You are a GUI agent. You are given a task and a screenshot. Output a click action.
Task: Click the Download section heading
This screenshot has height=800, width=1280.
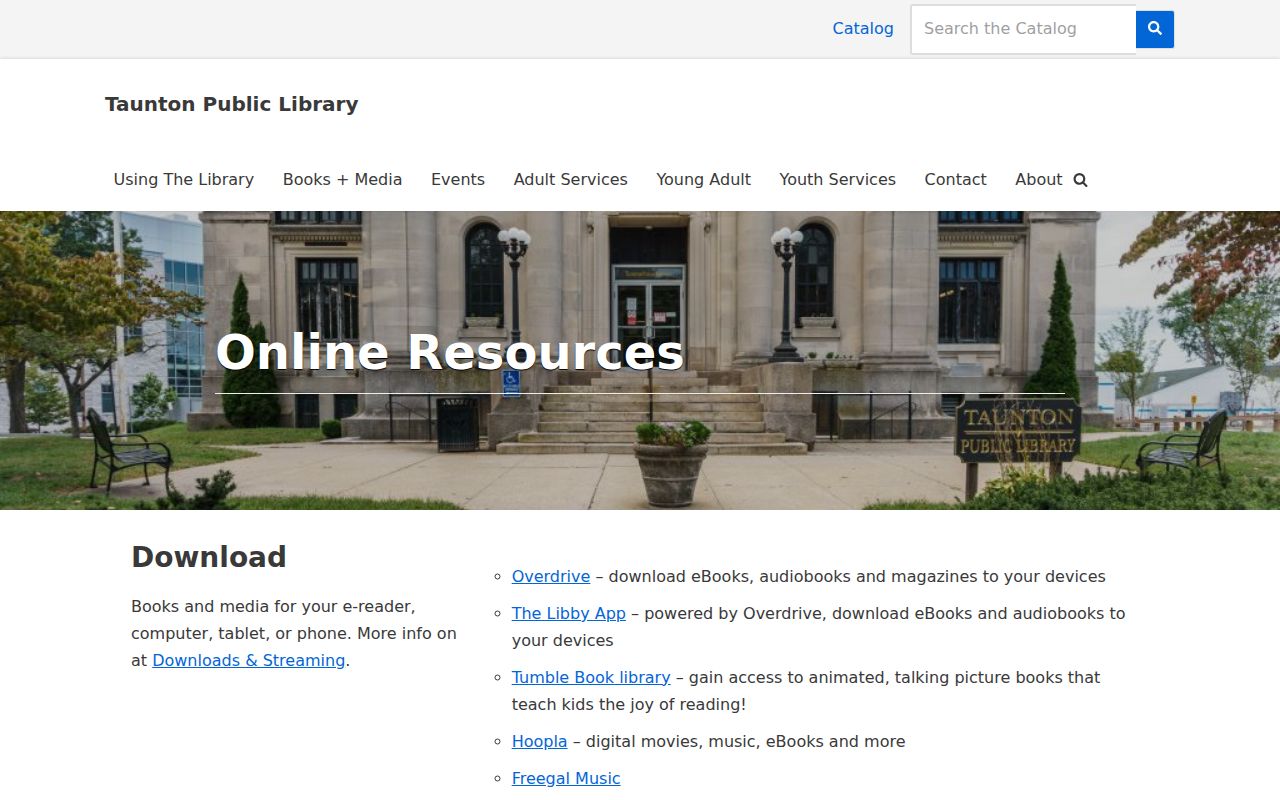(209, 557)
